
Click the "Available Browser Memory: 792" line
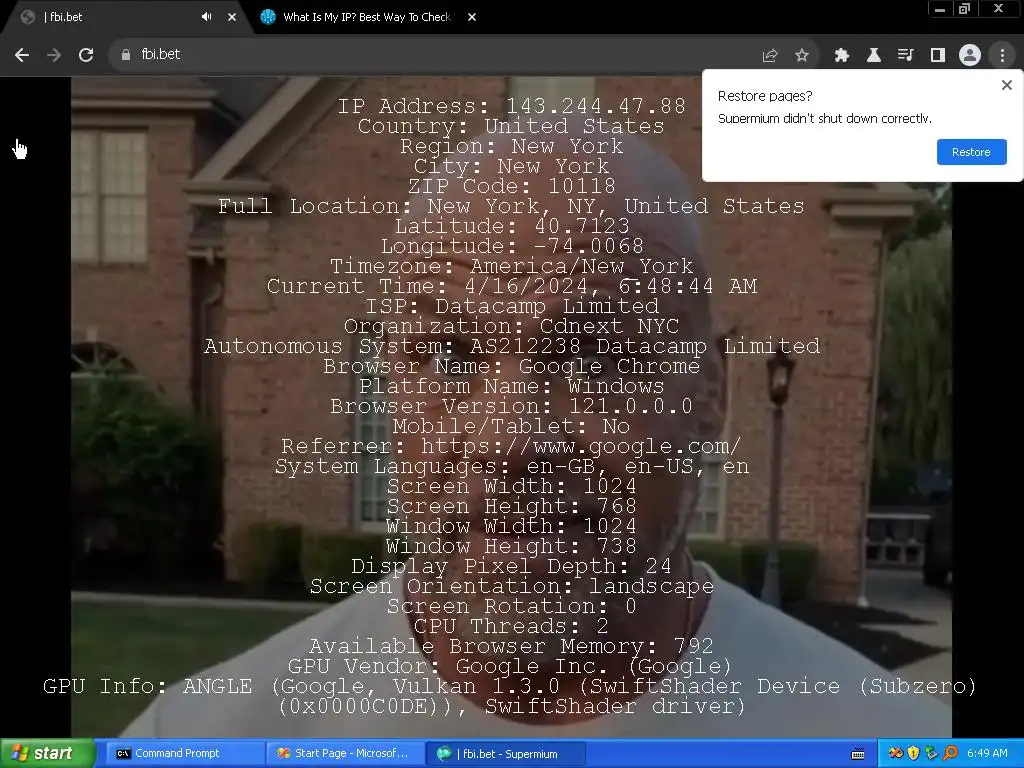click(511, 647)
